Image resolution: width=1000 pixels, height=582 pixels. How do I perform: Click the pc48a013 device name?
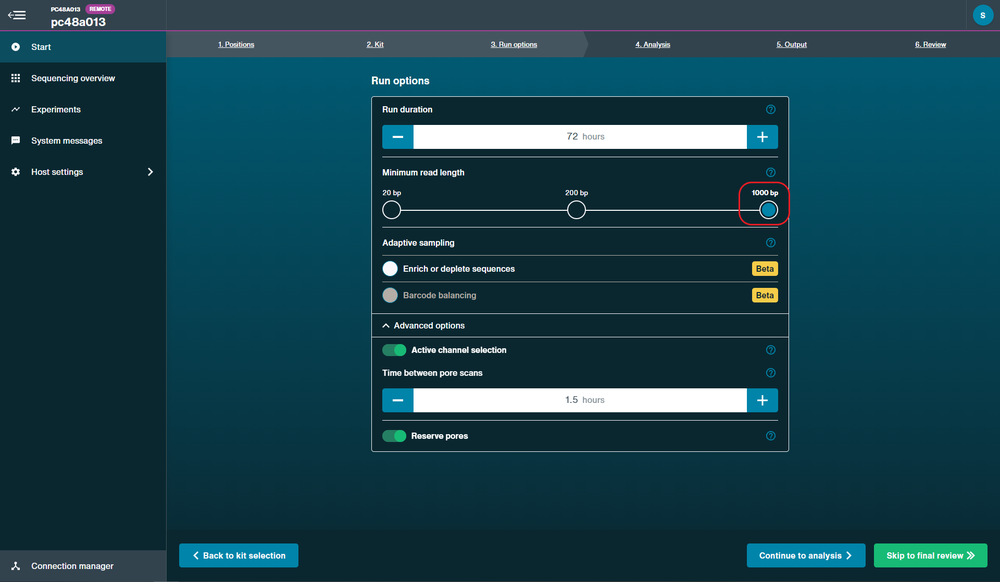78,22
